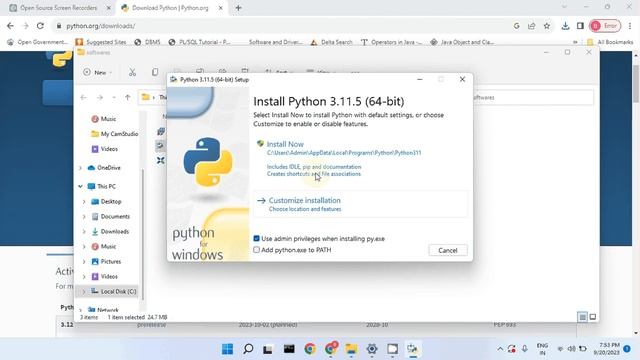
Task: Toggle Chrome side panel icon
Action: pos(580,26)
